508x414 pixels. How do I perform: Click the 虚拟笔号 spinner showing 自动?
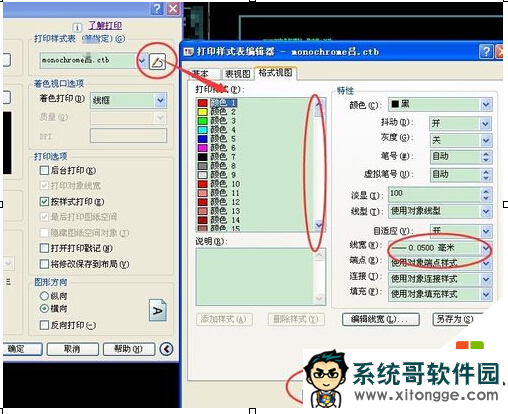[x=460, y=174]
